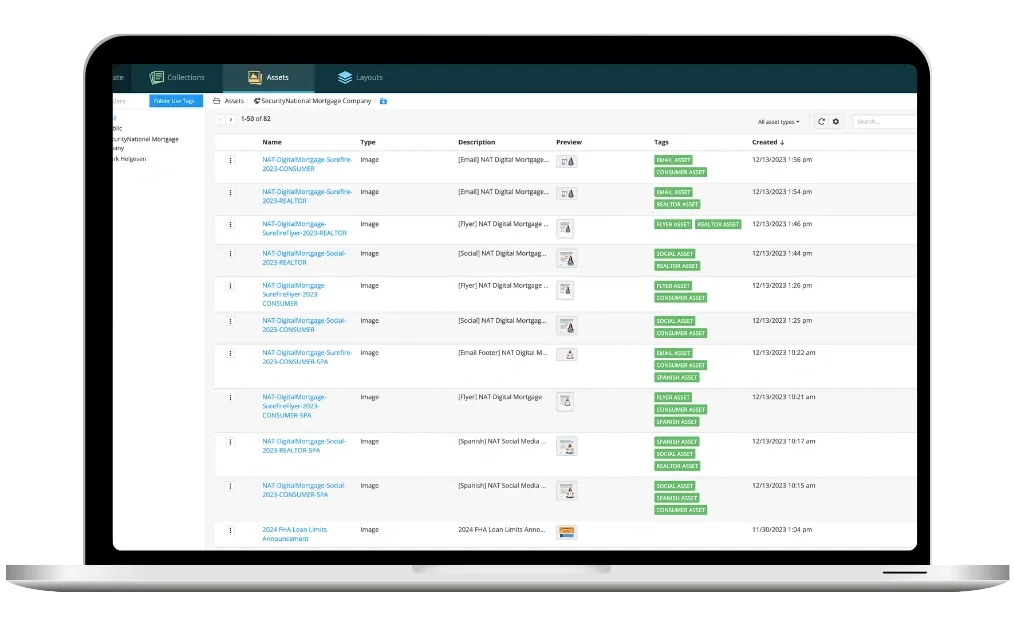The height and width of the screenshot is (631, 1014).
Task: Switch to the Assets tab
Action: [x=268, y=77]
